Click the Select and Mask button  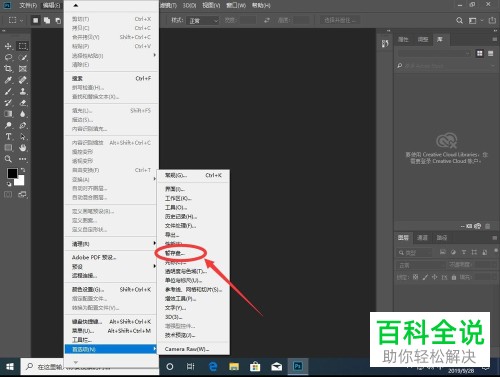[x=340, y=20]
